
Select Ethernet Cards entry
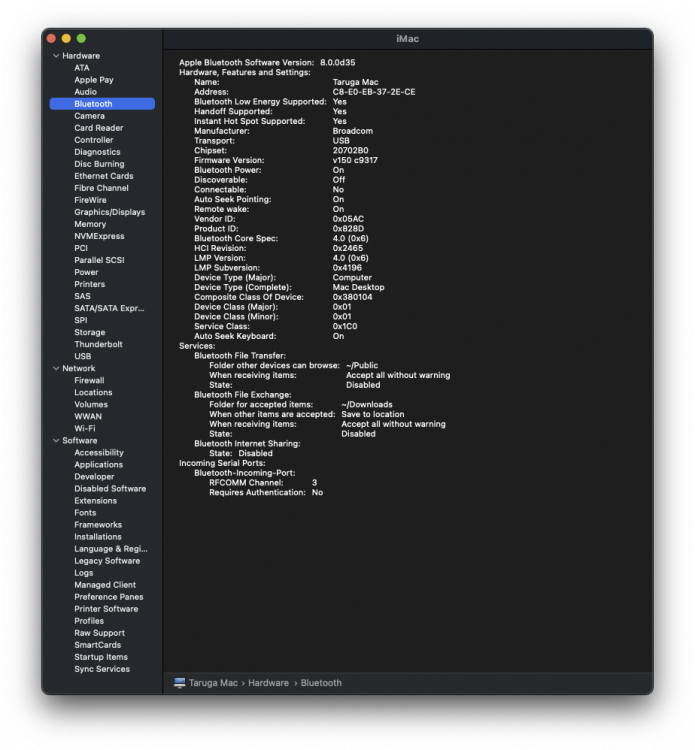(104, 176)
